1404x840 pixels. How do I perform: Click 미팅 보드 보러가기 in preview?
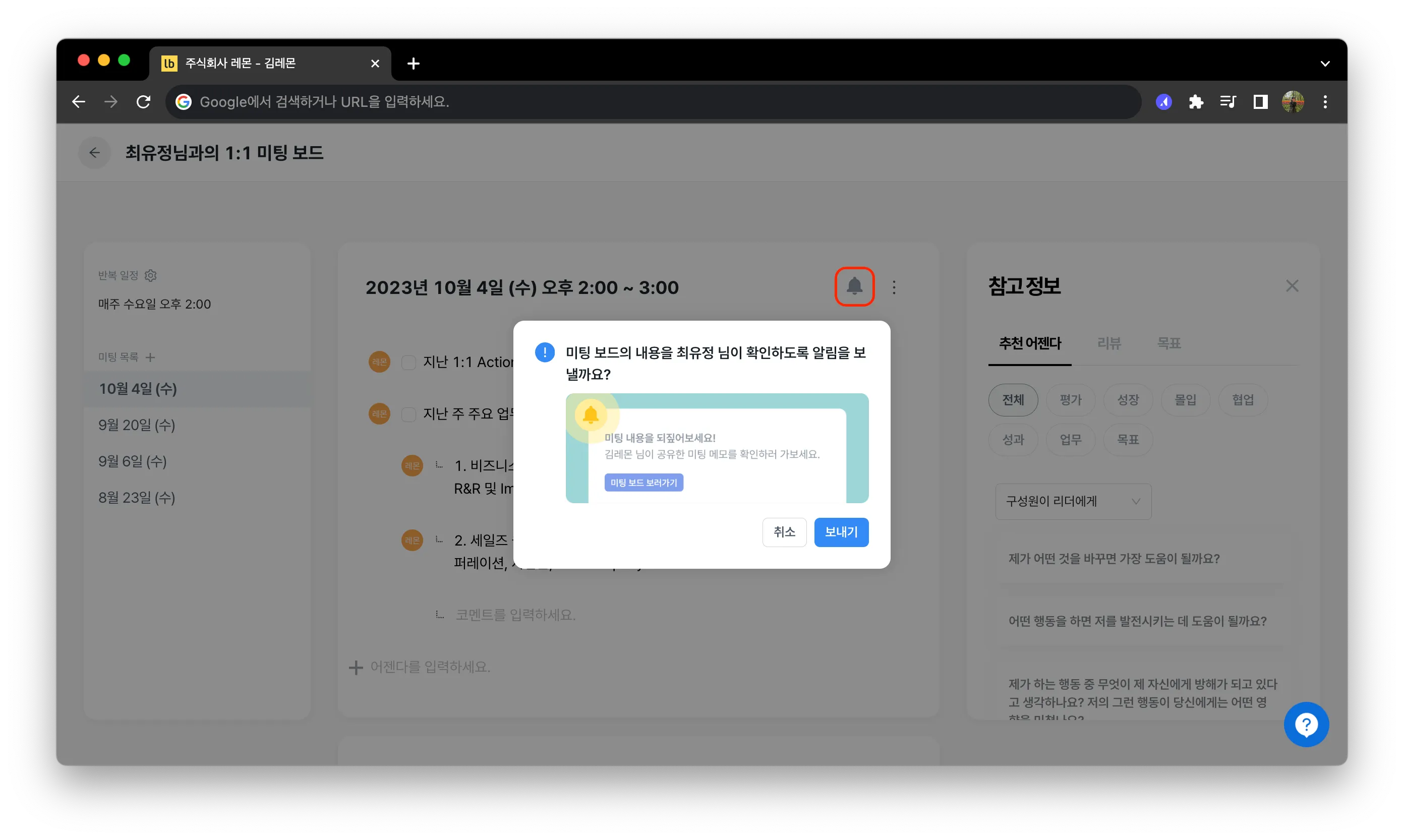[x=643, y=482]
